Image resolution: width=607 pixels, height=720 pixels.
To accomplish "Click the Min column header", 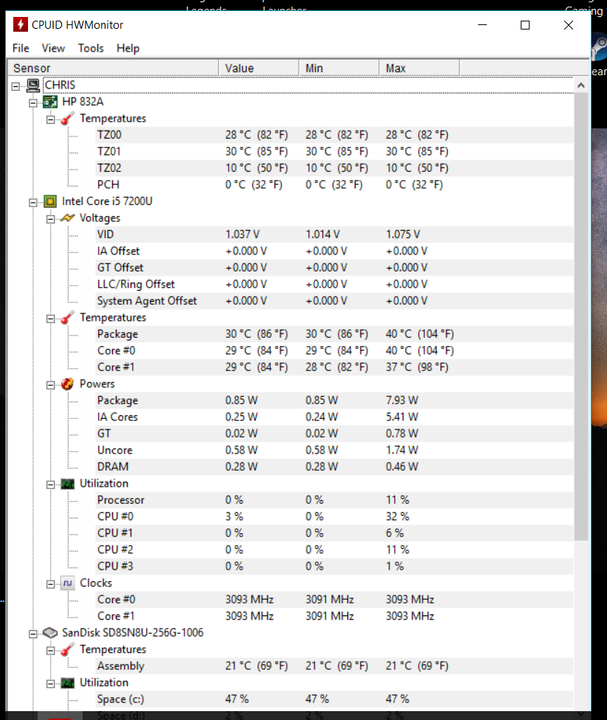I will coord(339,68).
